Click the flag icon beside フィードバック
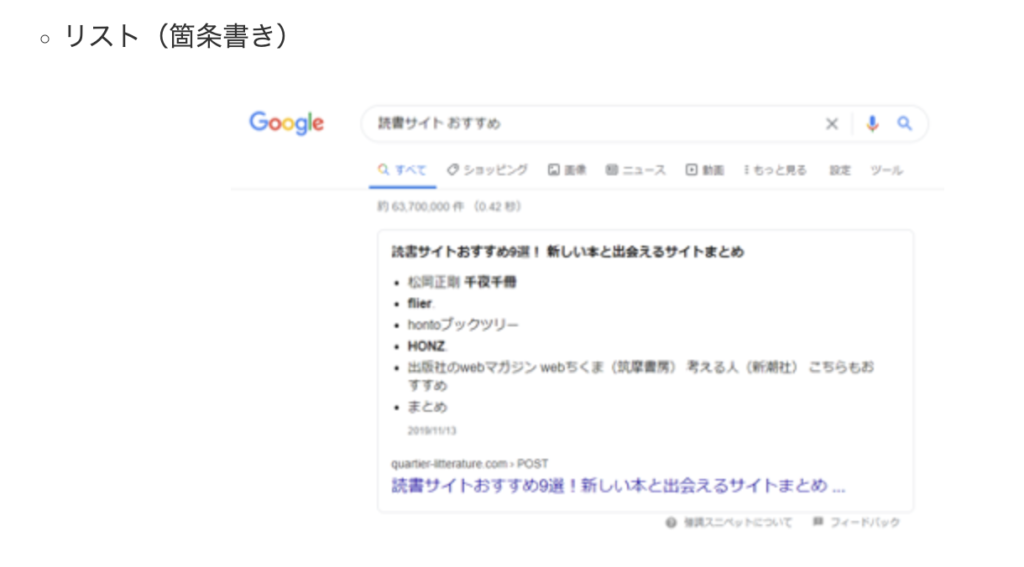 point(818,522)
